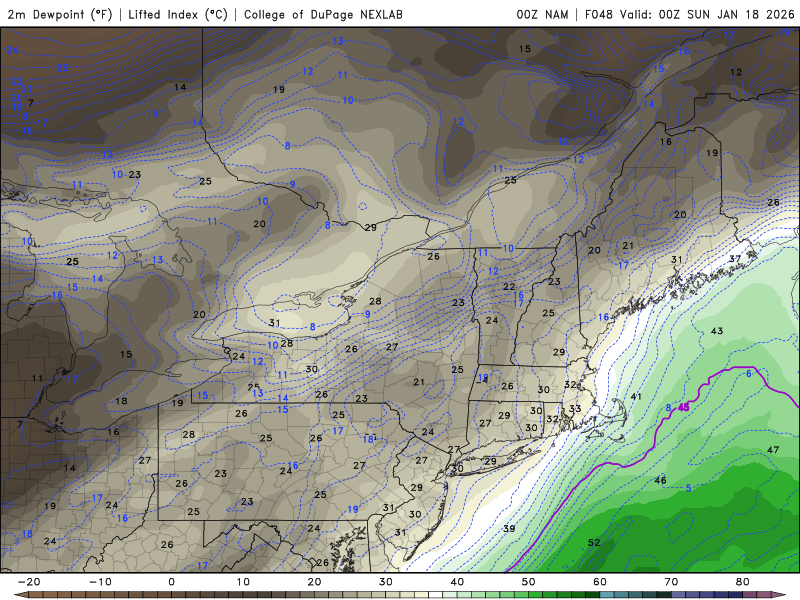
Task: Click the dewpoint value "39" offshore
Action: [x=509, y=529]
